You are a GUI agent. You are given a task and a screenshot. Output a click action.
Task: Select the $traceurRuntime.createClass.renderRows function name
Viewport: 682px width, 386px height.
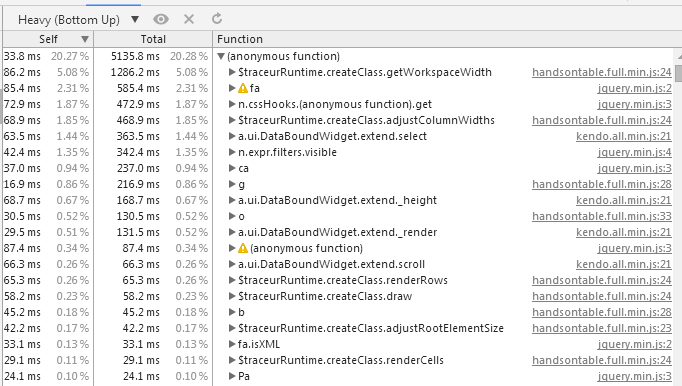pos(343,280)
